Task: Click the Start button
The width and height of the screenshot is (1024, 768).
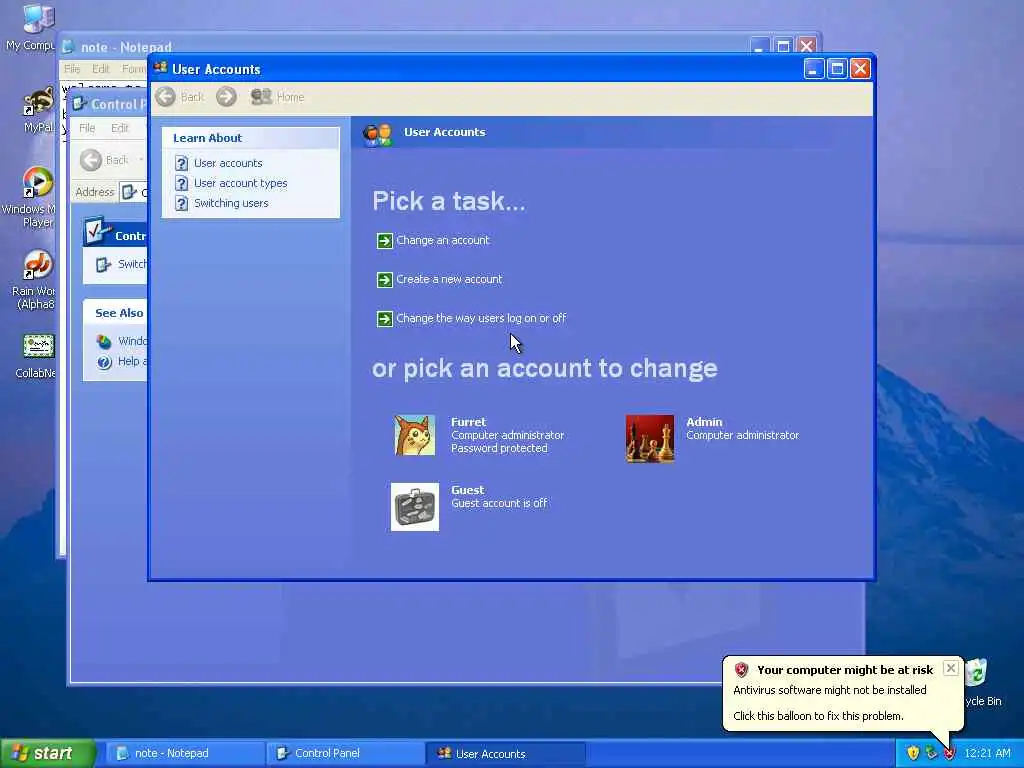Action: [x=47, y=754]
